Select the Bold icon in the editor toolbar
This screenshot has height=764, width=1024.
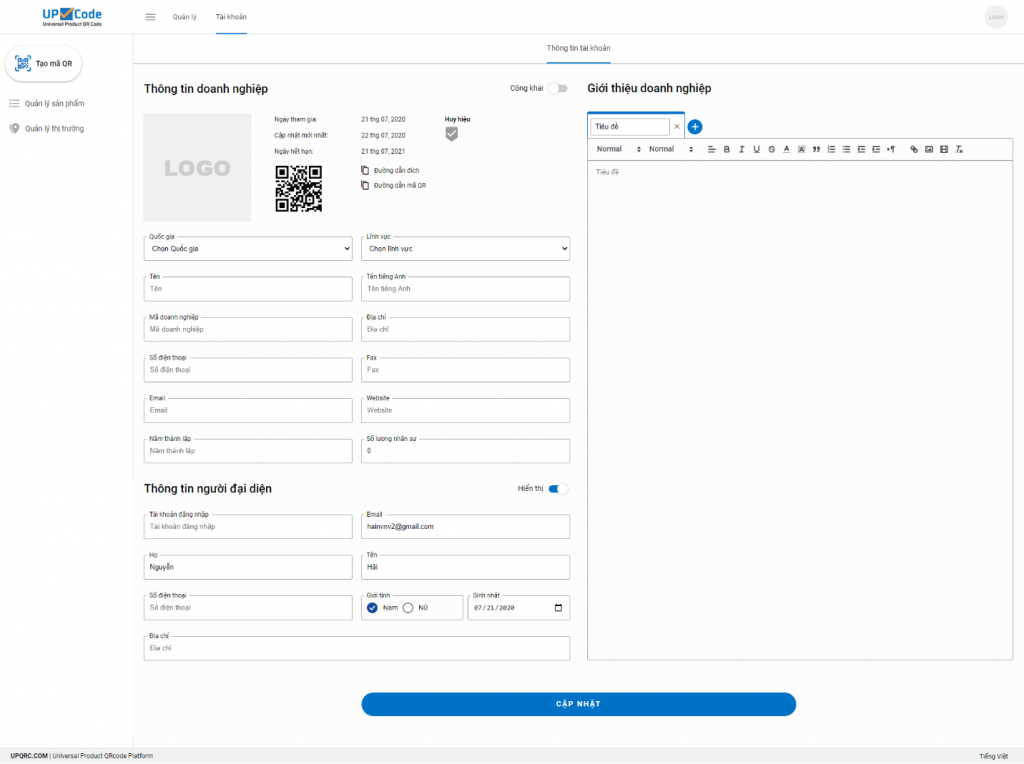click(x=726, y=148)
